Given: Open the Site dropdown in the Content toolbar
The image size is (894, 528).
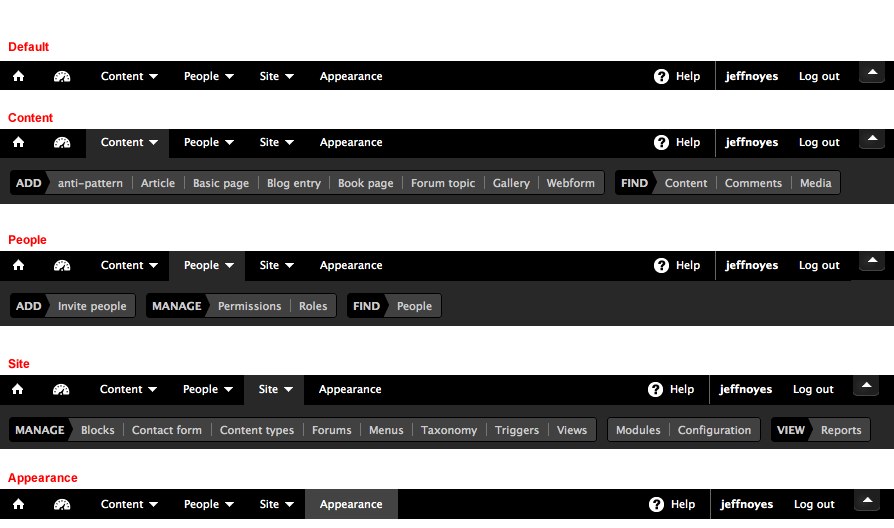Looking at the screenshot, I should pos(276,142).
